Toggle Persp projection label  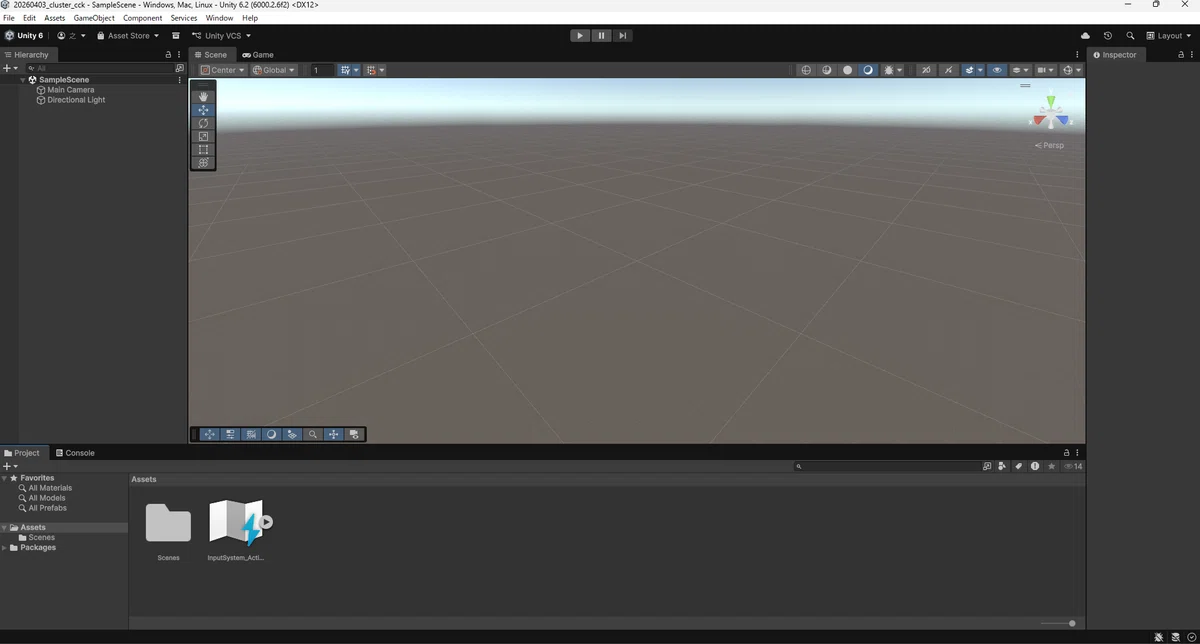(x=1050, y=145)
